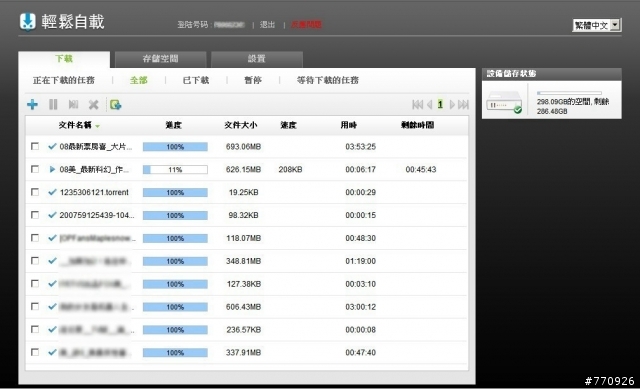Image resolution: width=640 pixels, height=389 pixels.
Task: Tick checkbox for 693.06MB file row
Action: click(x=35, y=146)
